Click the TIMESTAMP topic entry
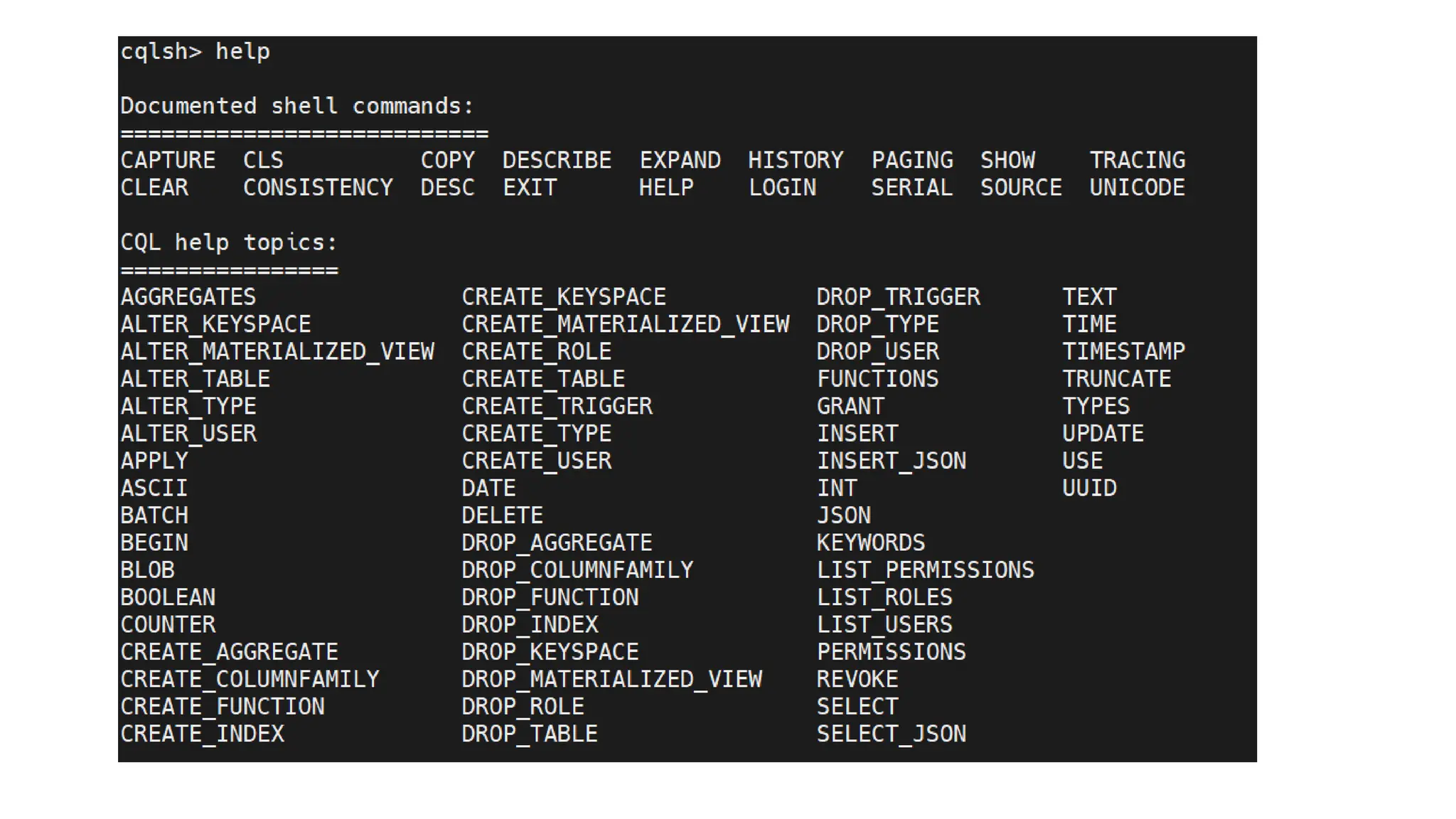The height and width of the screenshot is (819, 1456). [x=1123, y=351]
